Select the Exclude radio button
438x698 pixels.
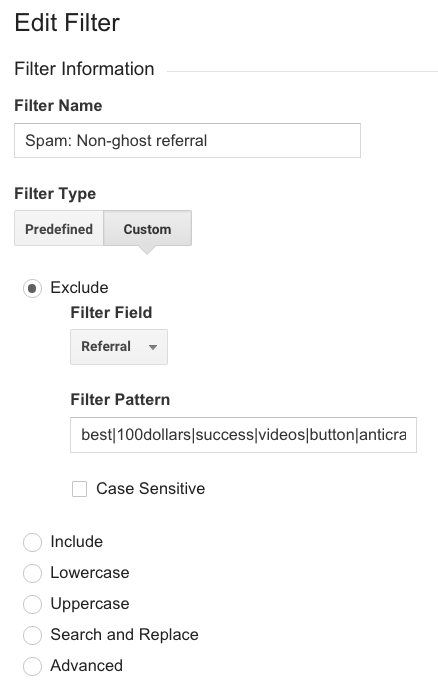[32, 288]
